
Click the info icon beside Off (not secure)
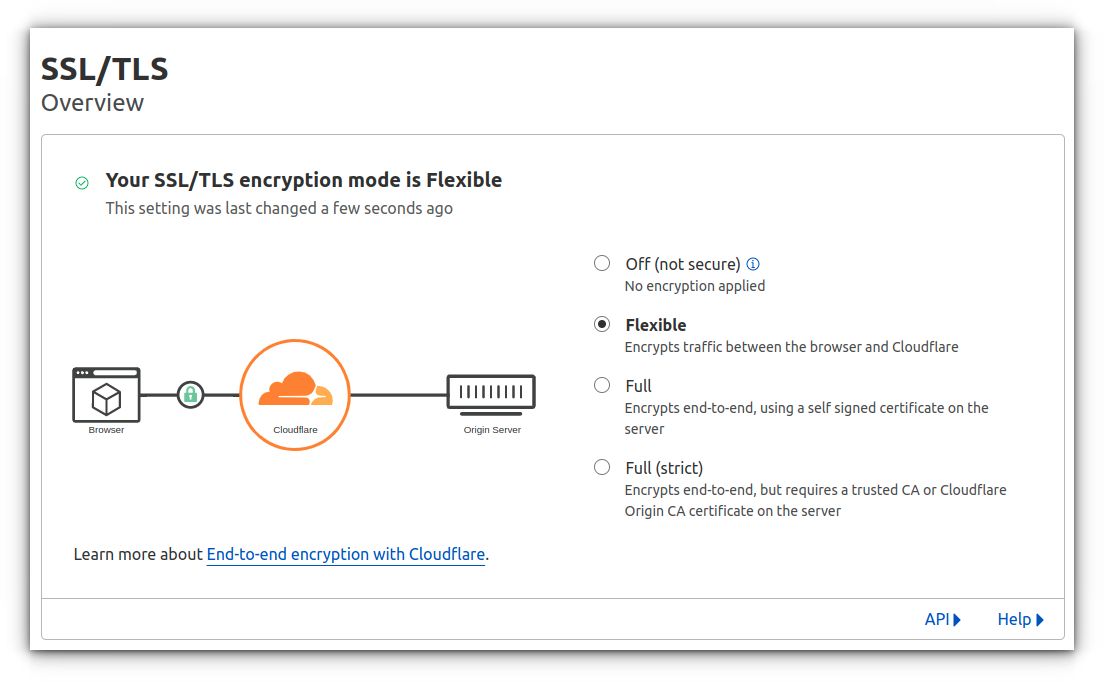753,264
